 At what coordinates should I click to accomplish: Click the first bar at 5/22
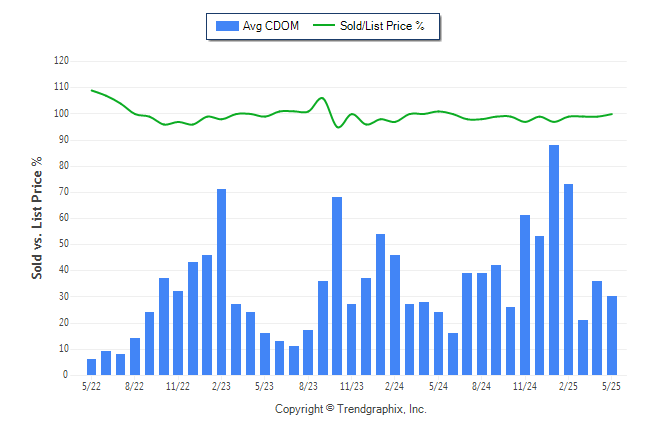pyautogui.click(x=91, y=367)
